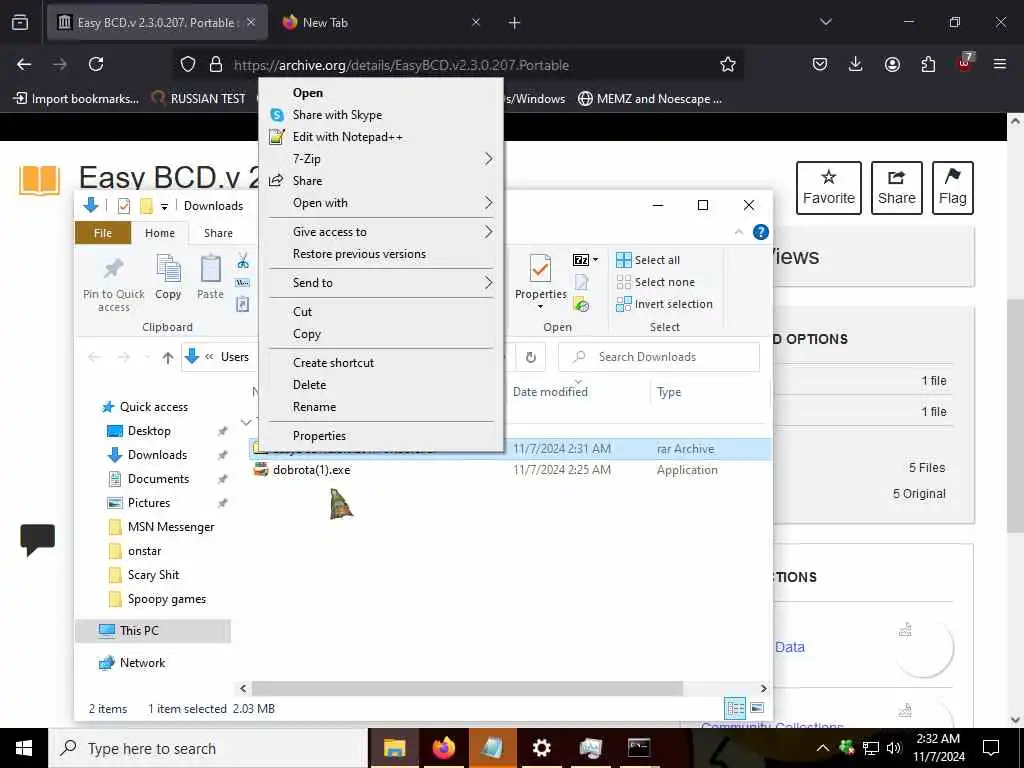Click New folder icon in Explorer title bar
The width and height of the screenshot is (1024, 768).
pyautogui.click(x=146, y=206)
